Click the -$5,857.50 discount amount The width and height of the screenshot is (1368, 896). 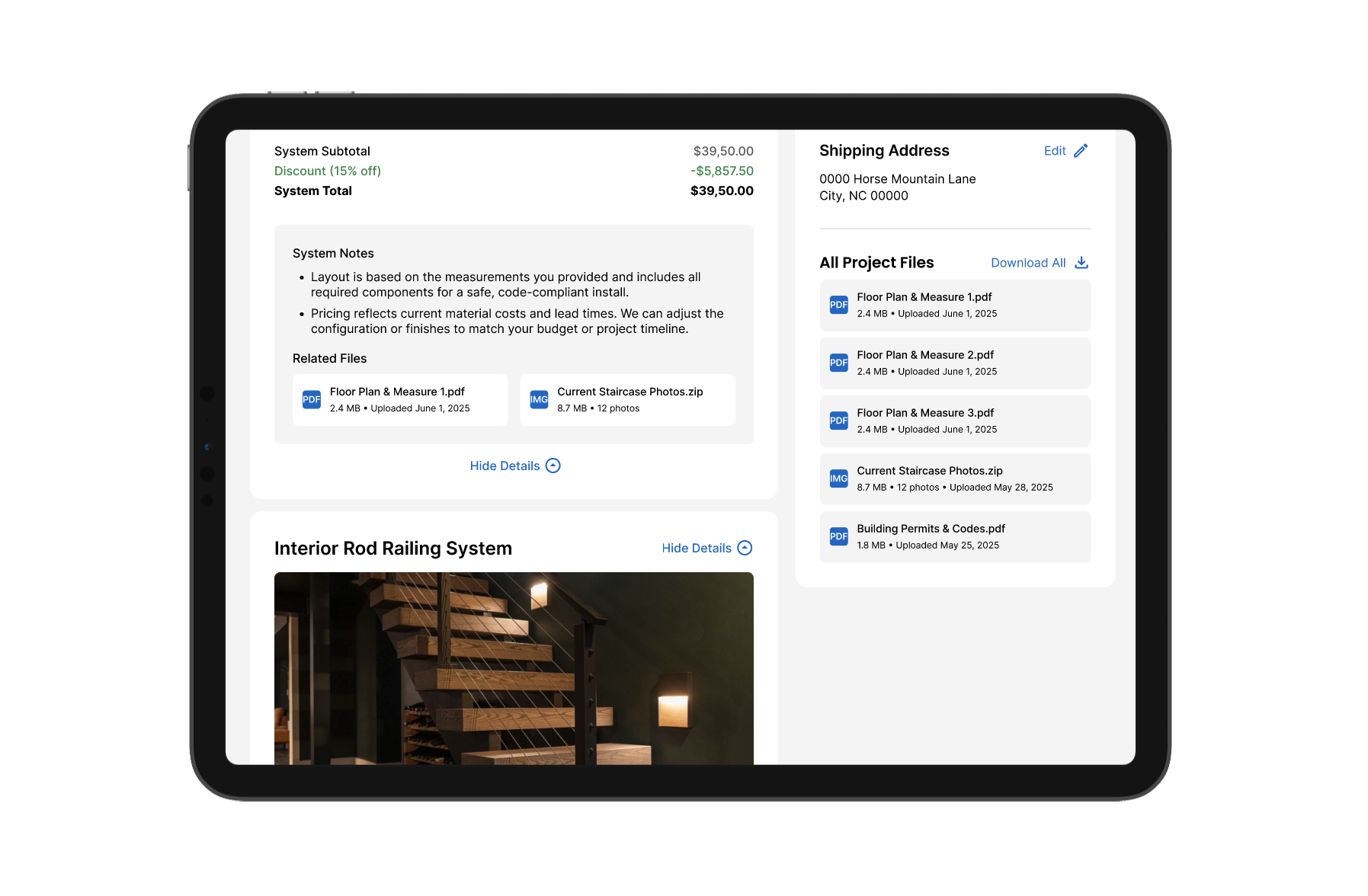click(722, 171)
